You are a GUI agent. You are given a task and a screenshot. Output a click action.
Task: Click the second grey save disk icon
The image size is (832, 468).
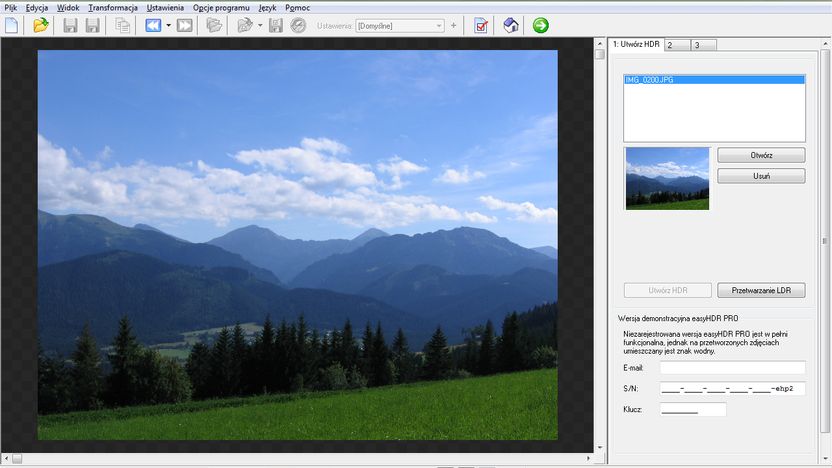coord(93,25)
